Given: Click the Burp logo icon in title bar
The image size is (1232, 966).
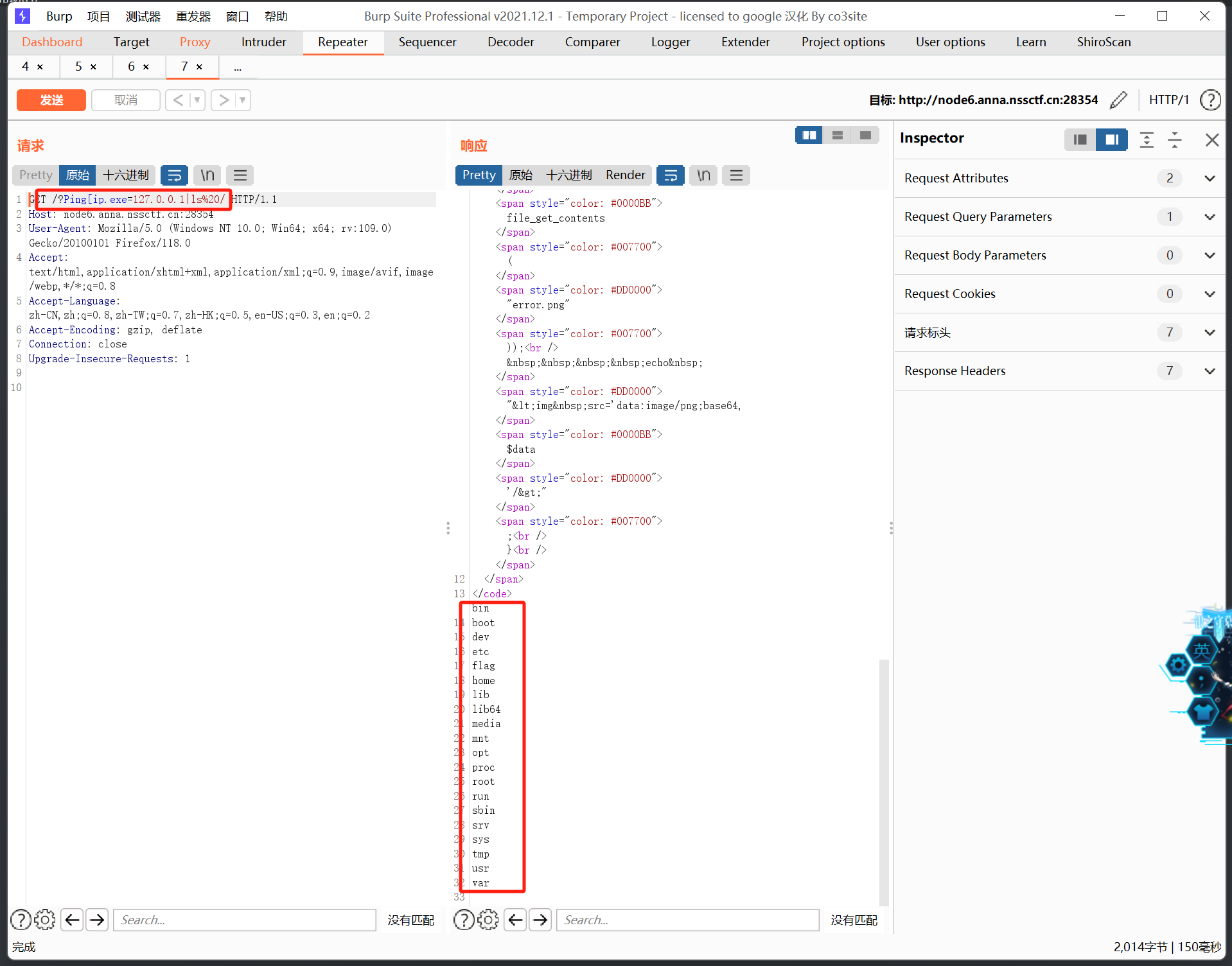Looking at the screenshot, I should click(22, 16).
